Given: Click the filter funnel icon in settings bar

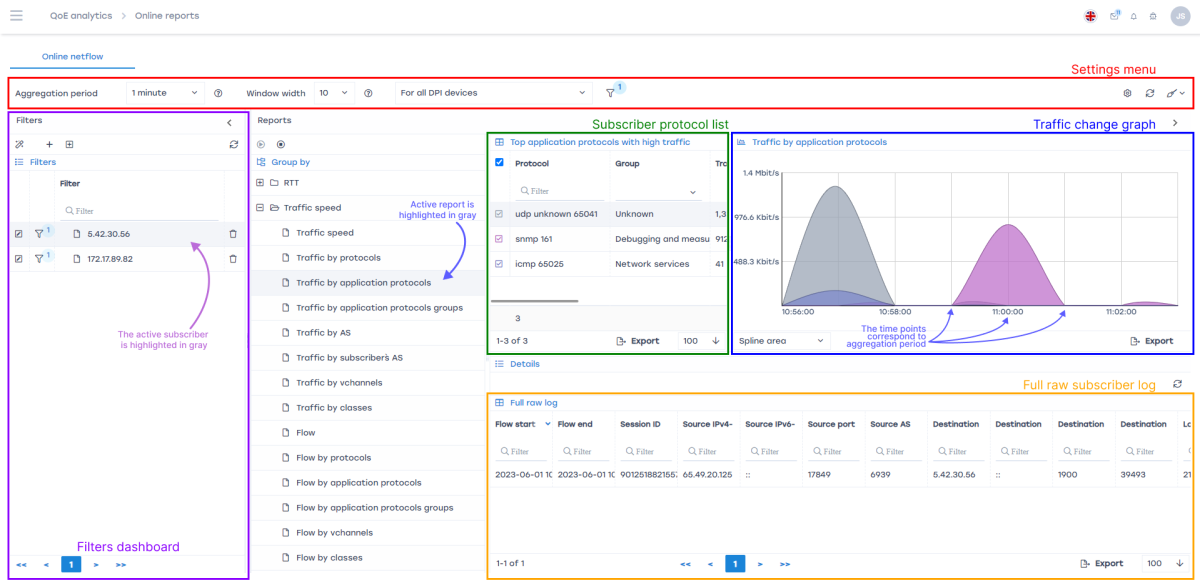Looking at the screenshot, I should point(610,93).
